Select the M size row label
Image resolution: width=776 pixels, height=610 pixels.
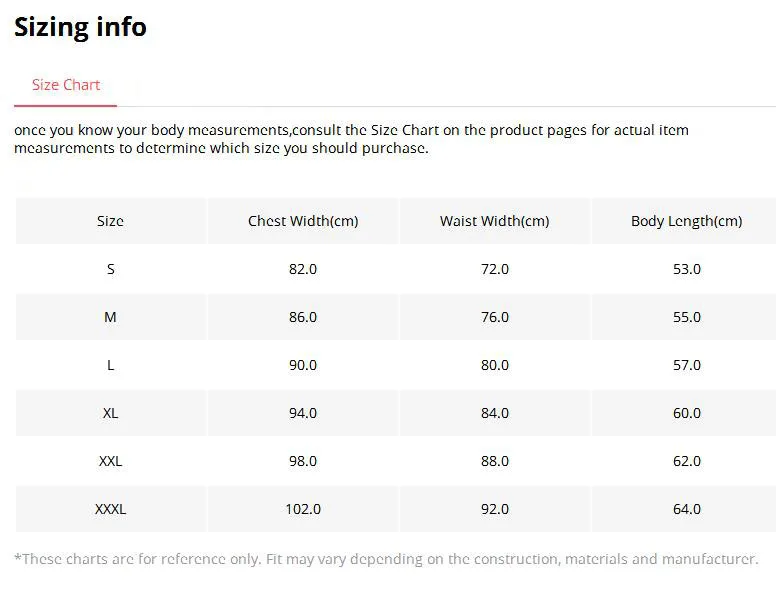click(x=110, y=317)
